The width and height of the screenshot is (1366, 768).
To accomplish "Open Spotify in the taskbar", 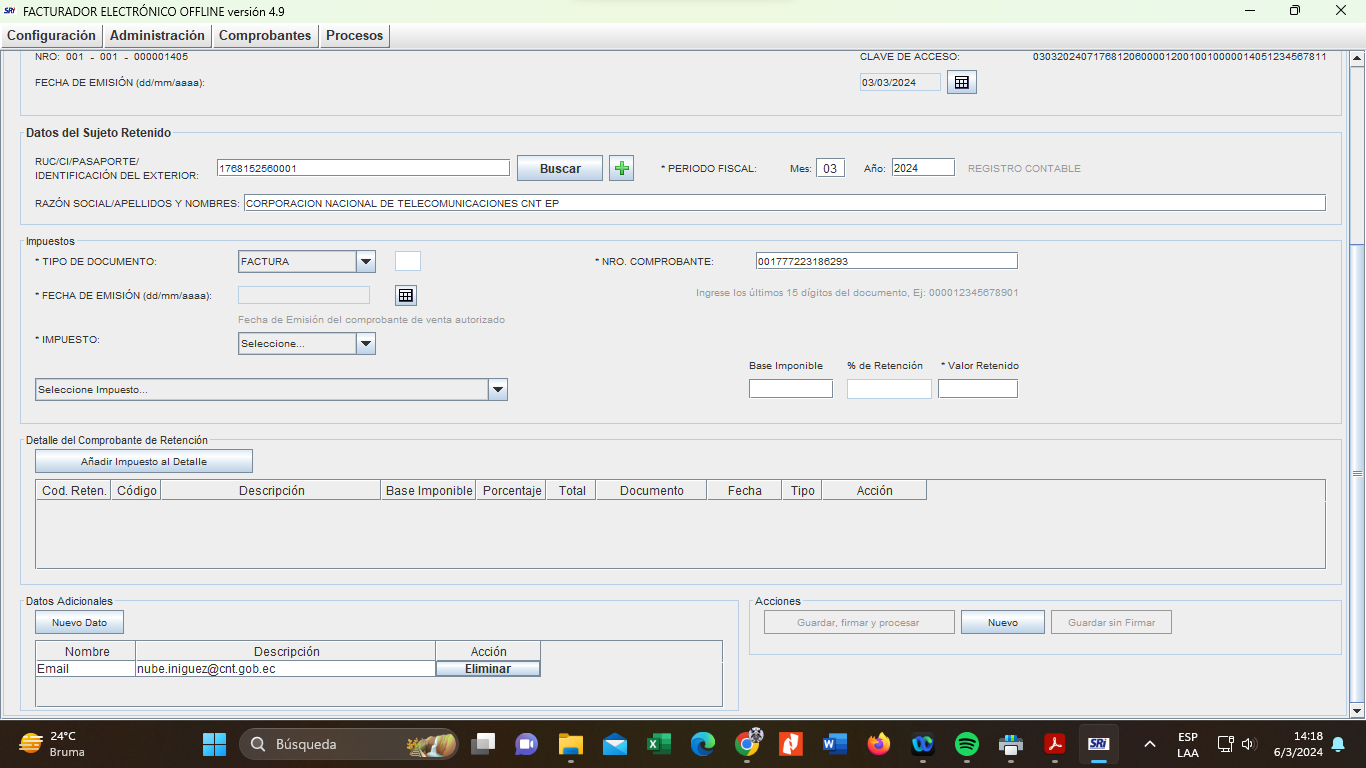I will (x=966, y=744).
